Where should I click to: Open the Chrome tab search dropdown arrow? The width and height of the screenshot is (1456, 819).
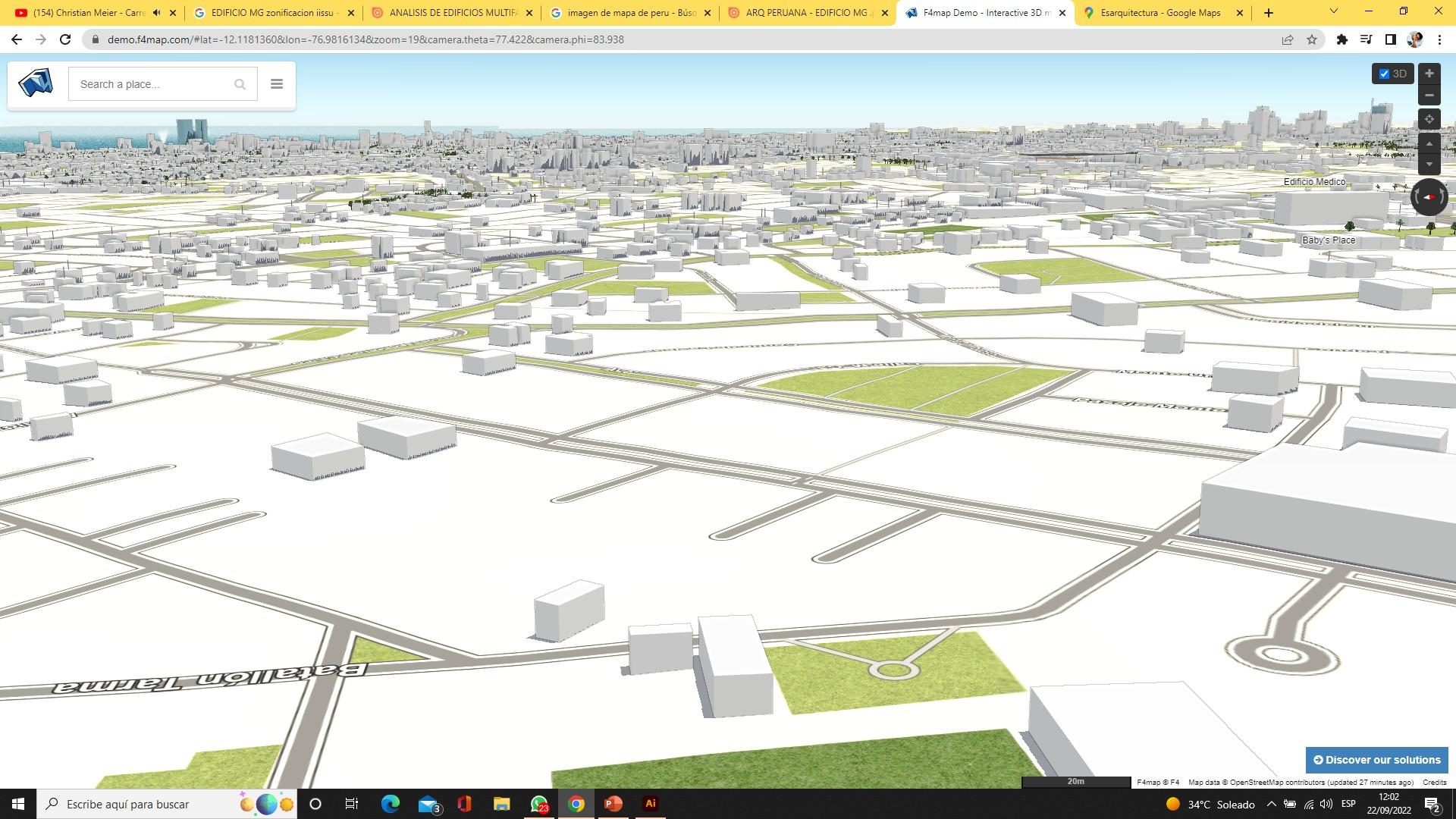tap(1333, 11)
